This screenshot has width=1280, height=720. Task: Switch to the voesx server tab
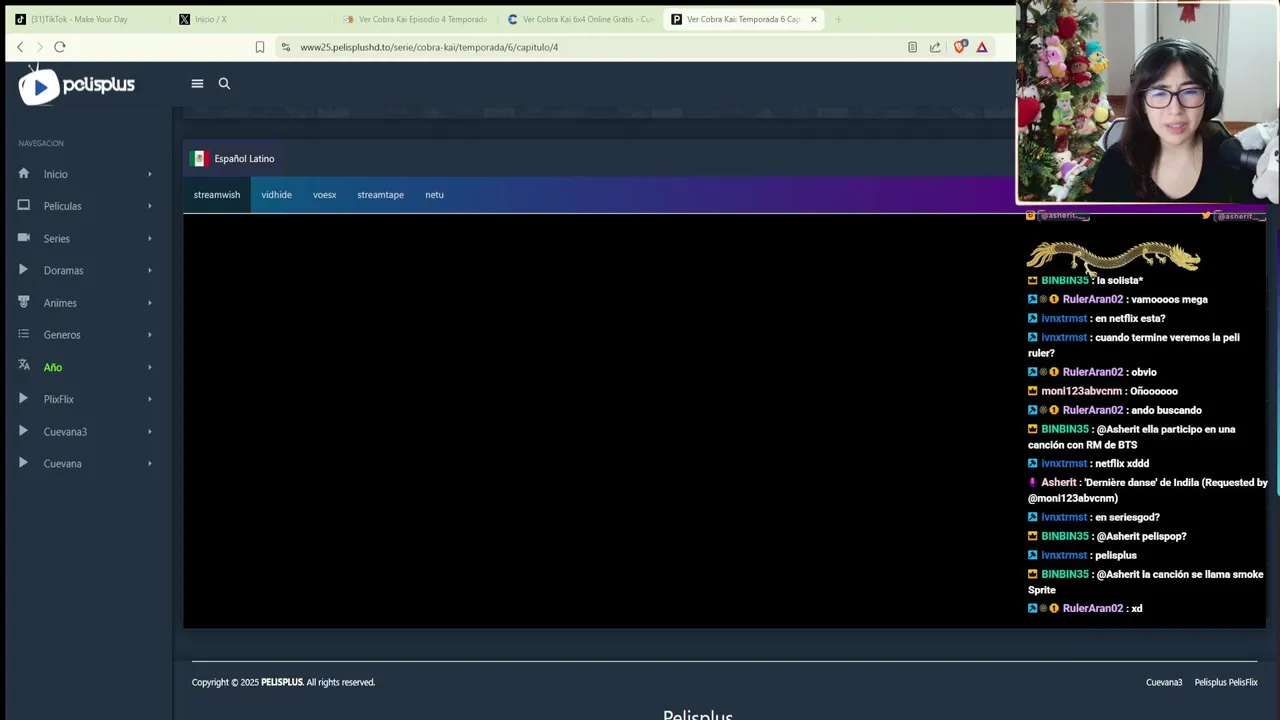324,195
